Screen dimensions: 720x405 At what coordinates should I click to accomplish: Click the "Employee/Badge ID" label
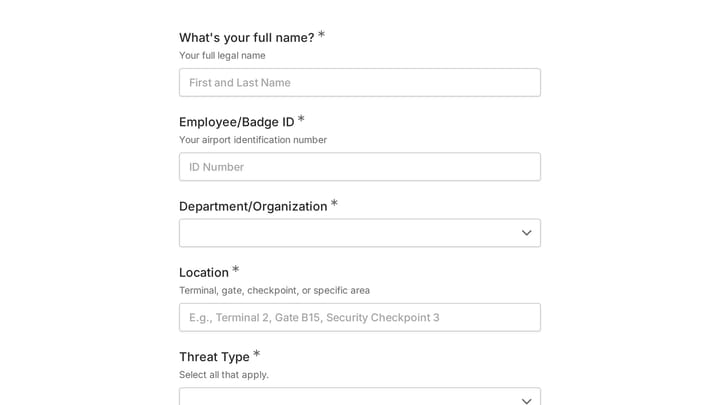tap(236, 122)
